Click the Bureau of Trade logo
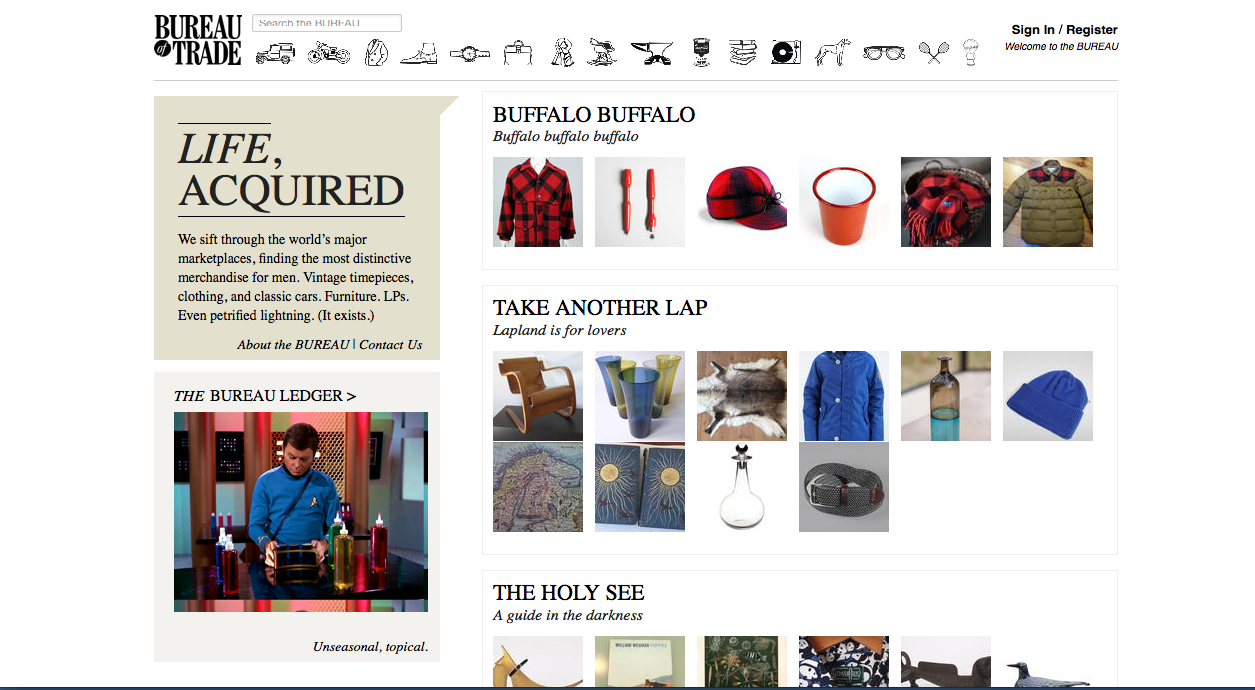 coord(198,40)
